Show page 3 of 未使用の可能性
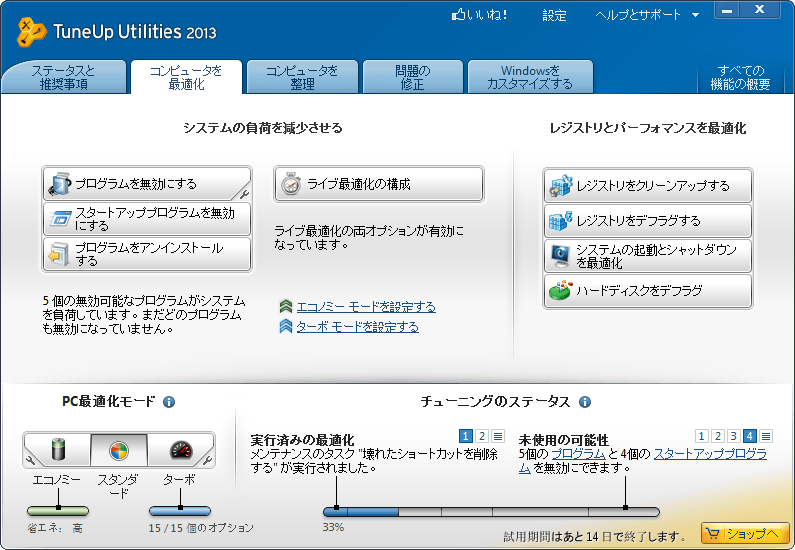795x550 pixels. 734,436
